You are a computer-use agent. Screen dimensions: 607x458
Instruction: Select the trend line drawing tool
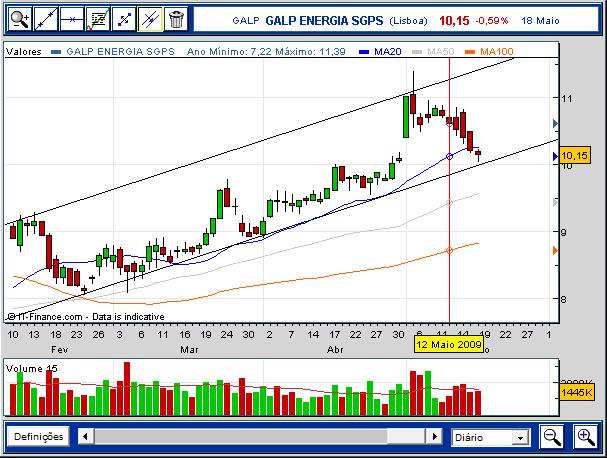(x=46, y=19)
